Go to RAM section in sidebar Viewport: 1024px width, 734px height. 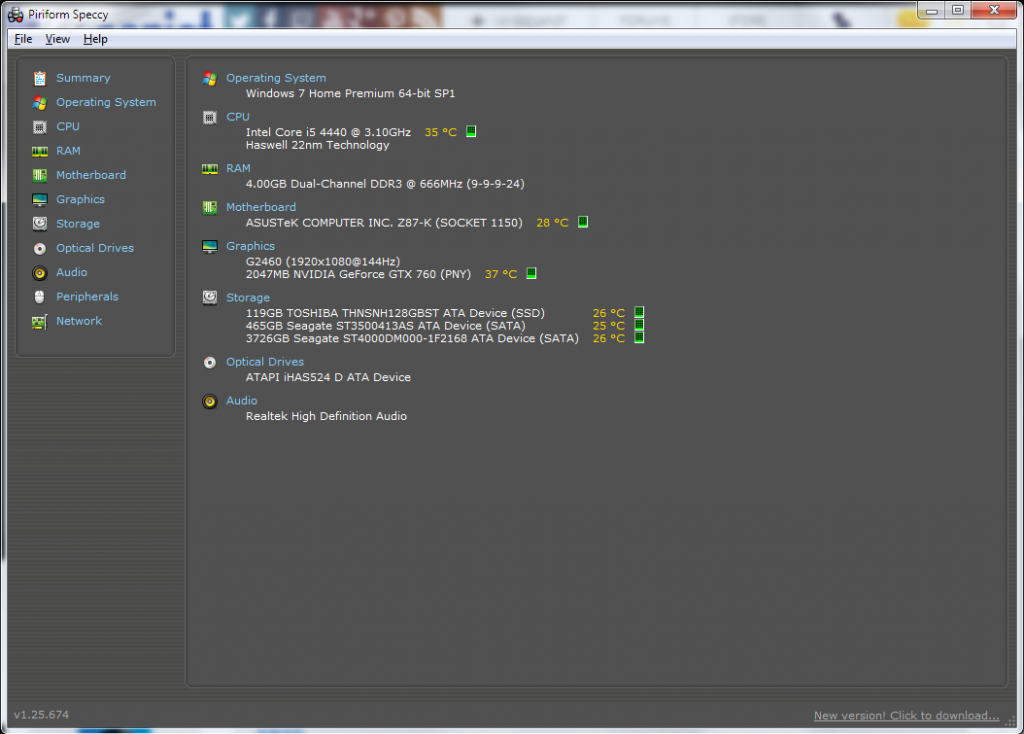click(68, 151)
